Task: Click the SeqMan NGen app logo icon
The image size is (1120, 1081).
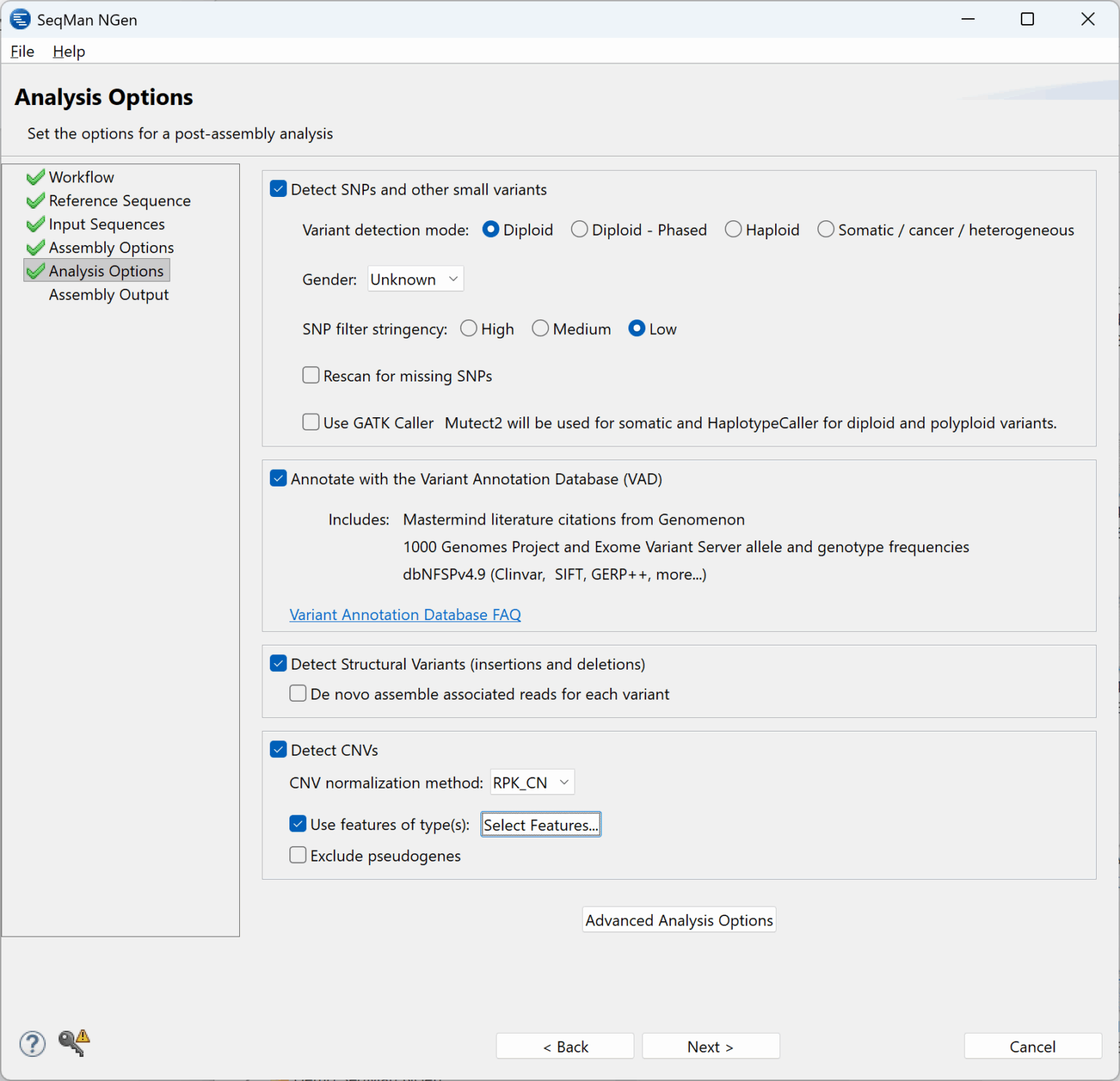Action: [20, 19]
